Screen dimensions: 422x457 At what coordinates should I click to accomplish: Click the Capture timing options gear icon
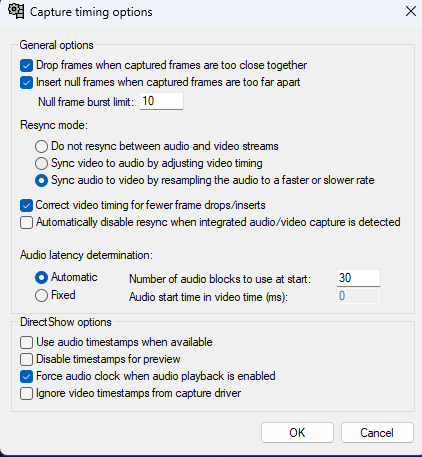coord(16,11)
